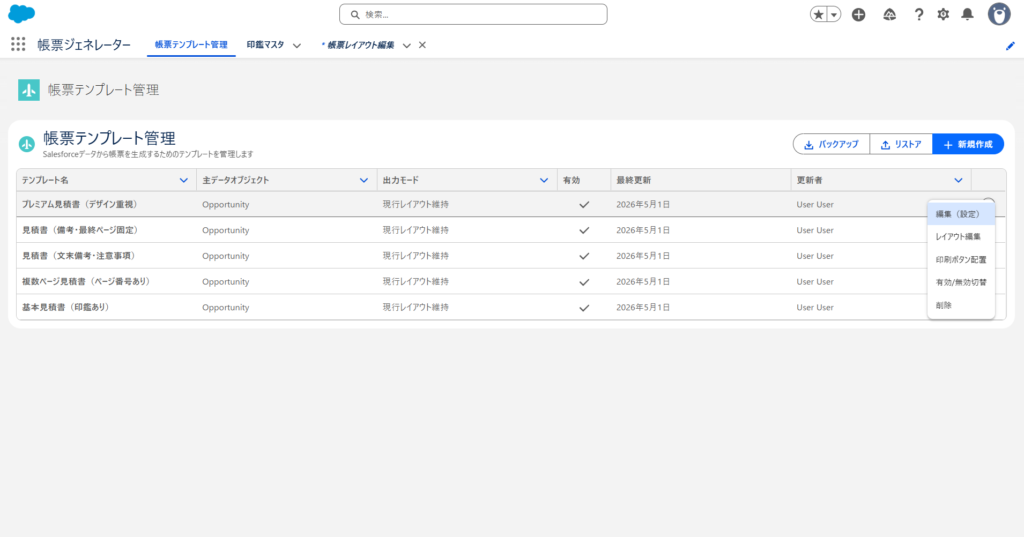Select the プレミアム見積書（デザイン重視） template name

coord(81,204)
